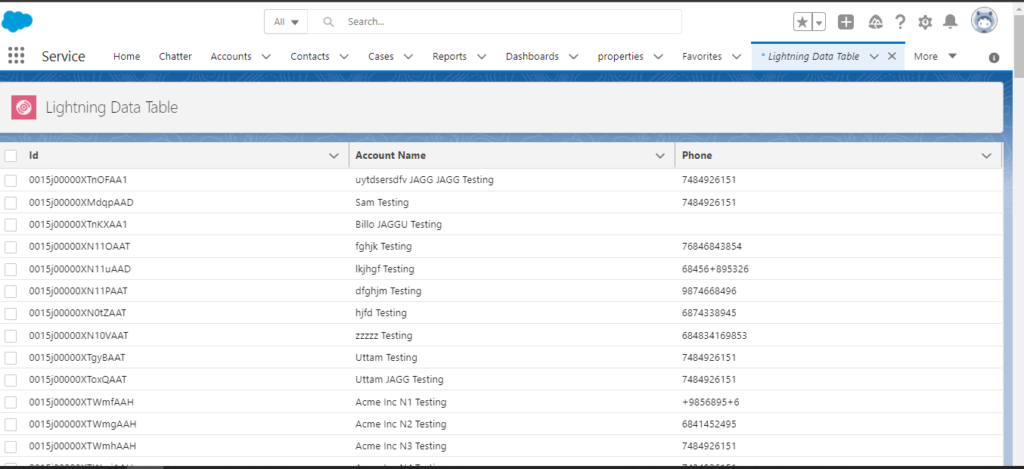Click the Lightning Data Table page icon
The height and width of the screenshot is (469, 1024).
24,107
